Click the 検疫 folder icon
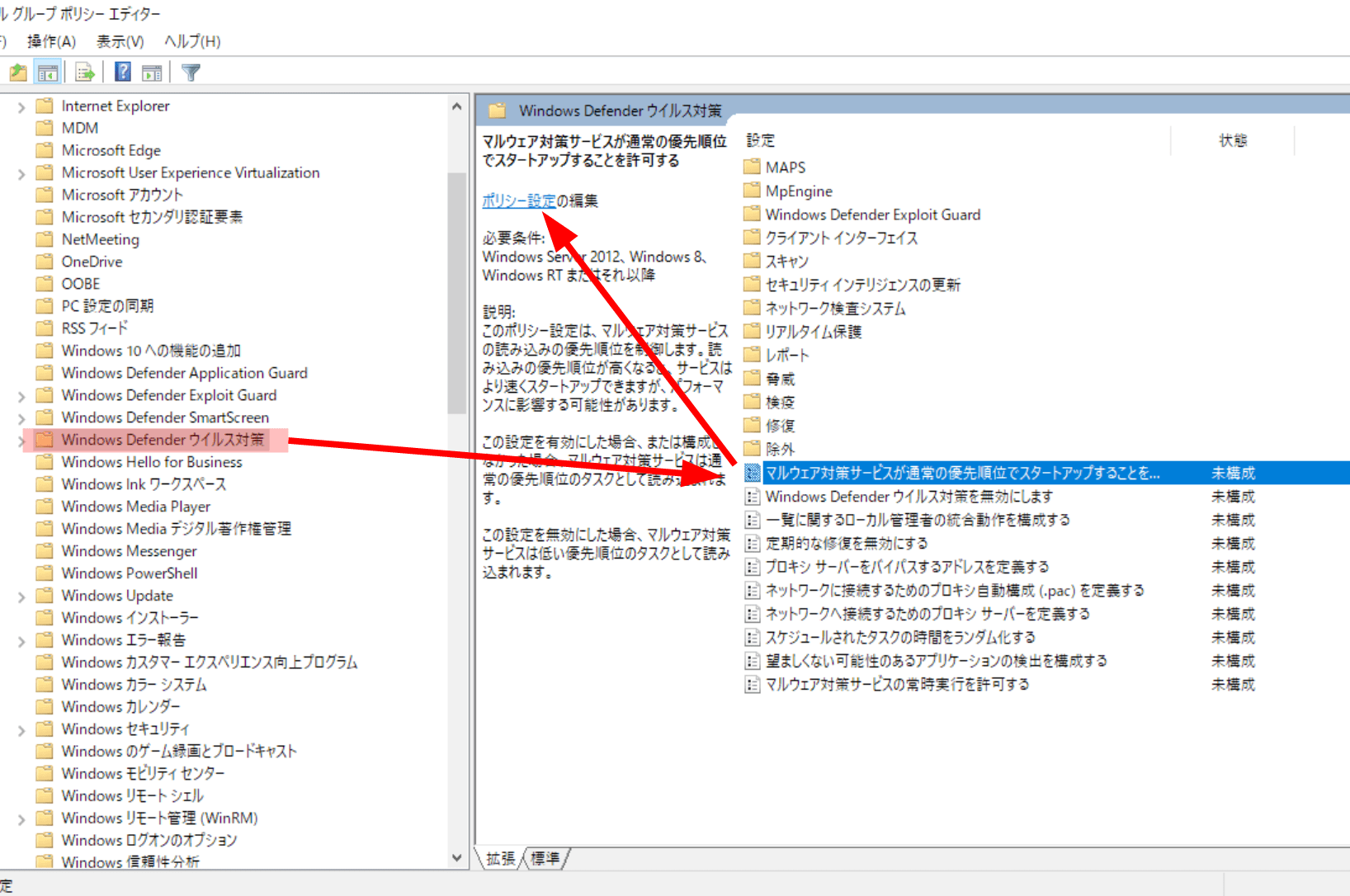This screenshot has width=1350, height=896. (752, 402)
